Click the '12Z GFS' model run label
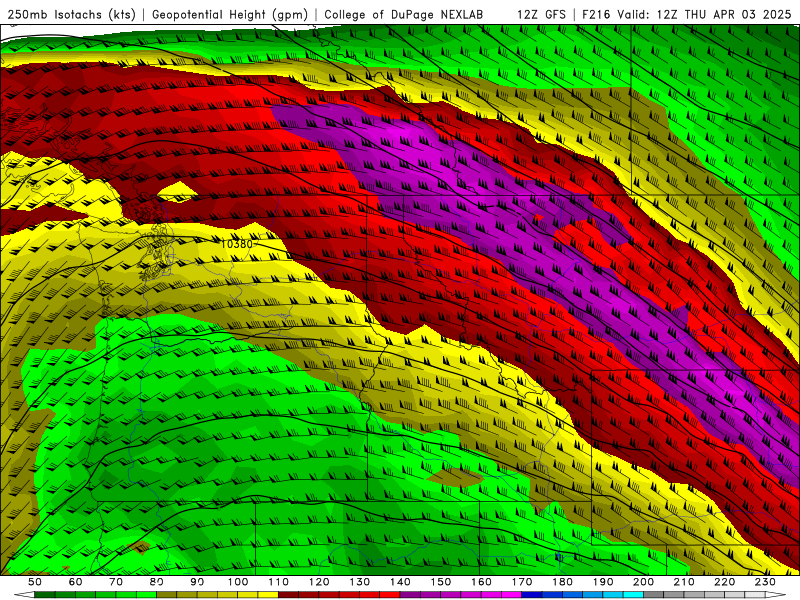 pos(541,14)
